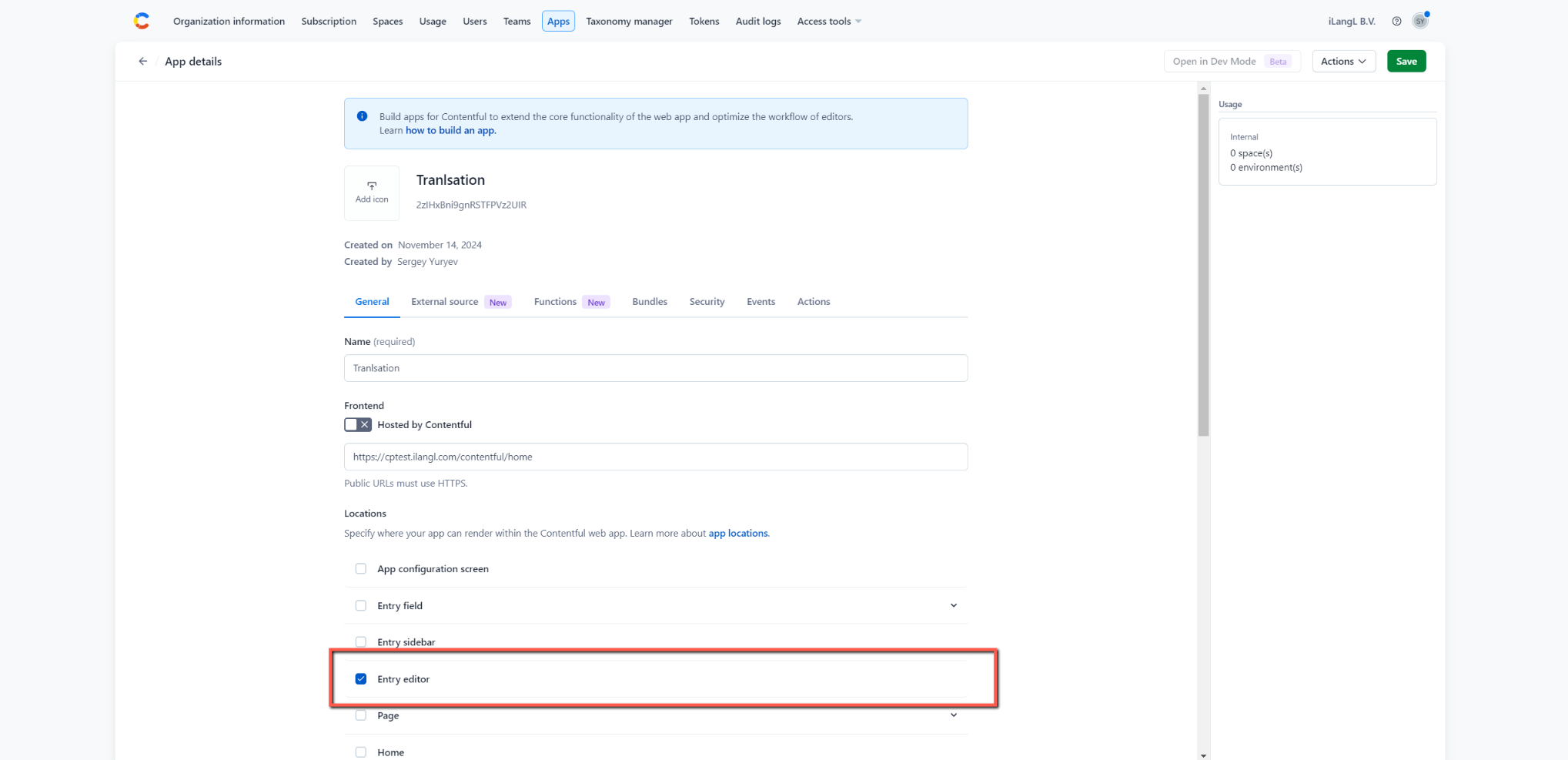Click the scrollbar down arrow
The image size is (1568, 760).
click(1203, 755)
